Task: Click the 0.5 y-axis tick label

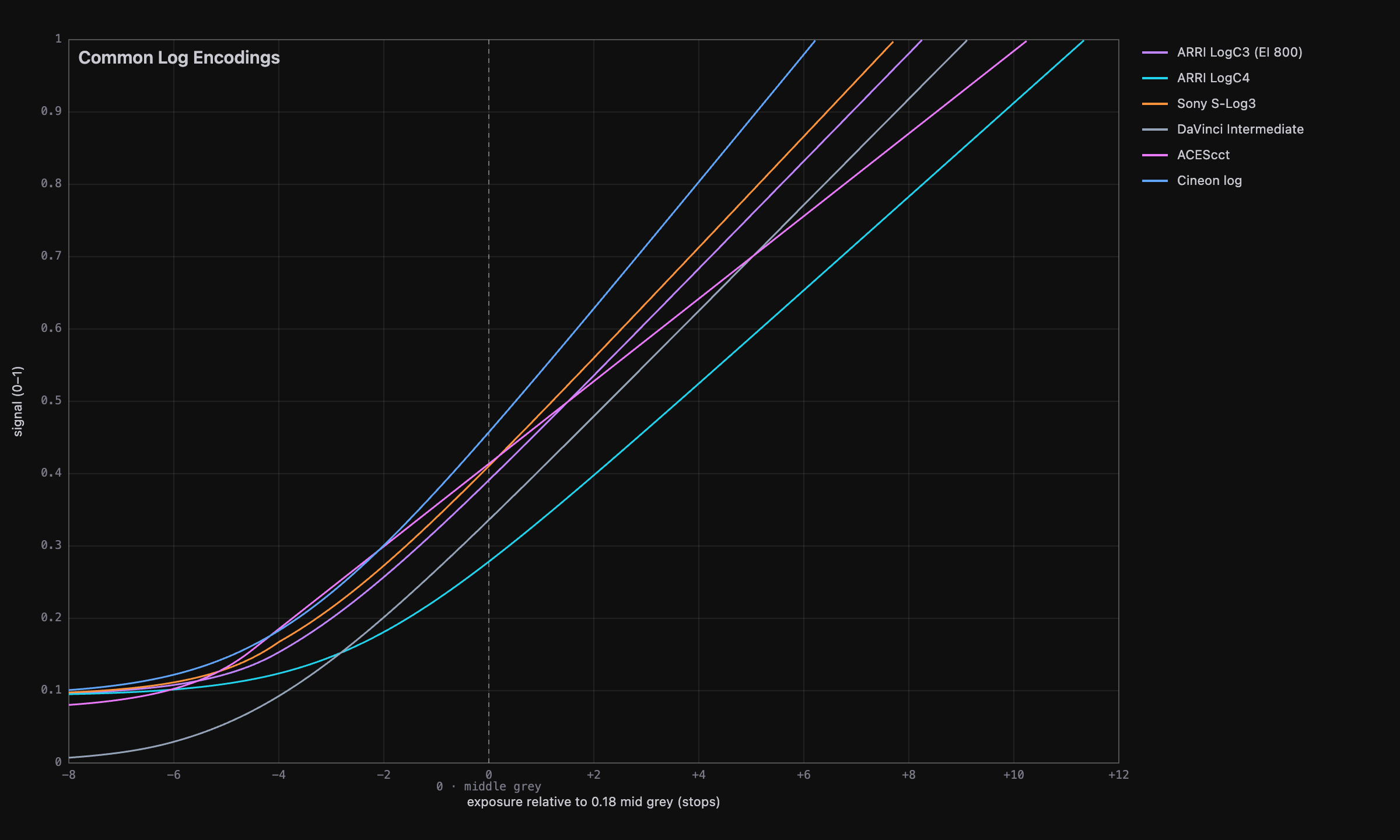Action: 51,401
